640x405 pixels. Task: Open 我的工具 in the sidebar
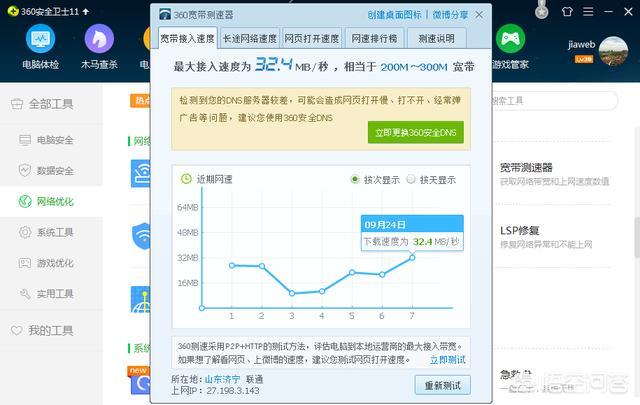[51, 330]
